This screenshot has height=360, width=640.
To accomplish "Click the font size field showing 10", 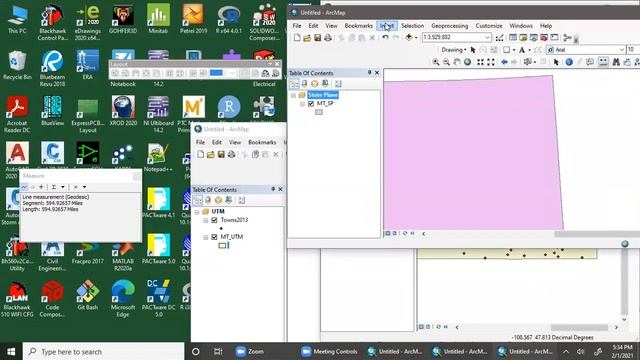I will 633,50.
